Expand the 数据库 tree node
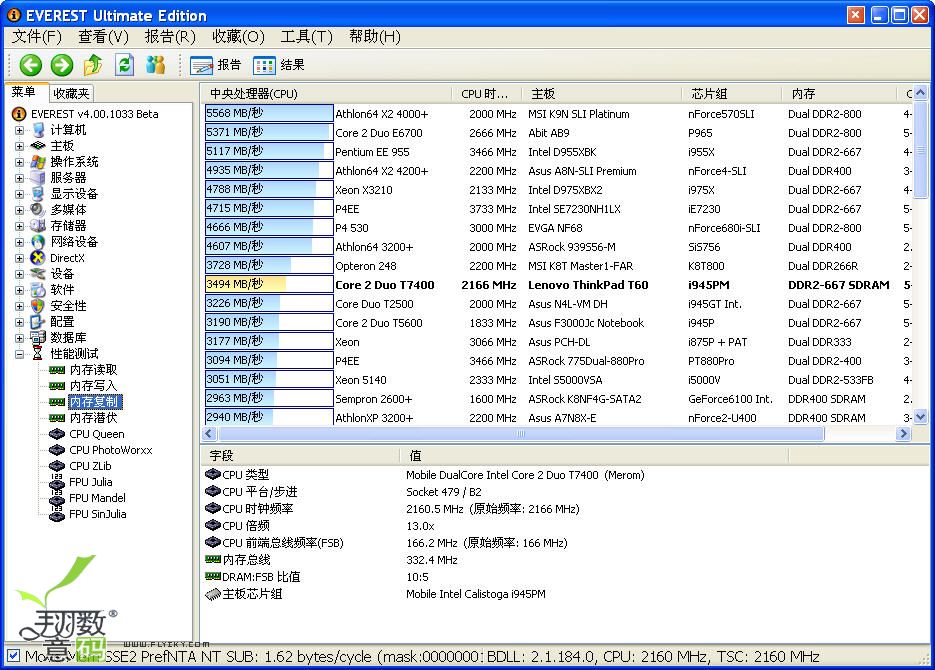Viewport: 935px width, 670px height. [x=20, y=339]
